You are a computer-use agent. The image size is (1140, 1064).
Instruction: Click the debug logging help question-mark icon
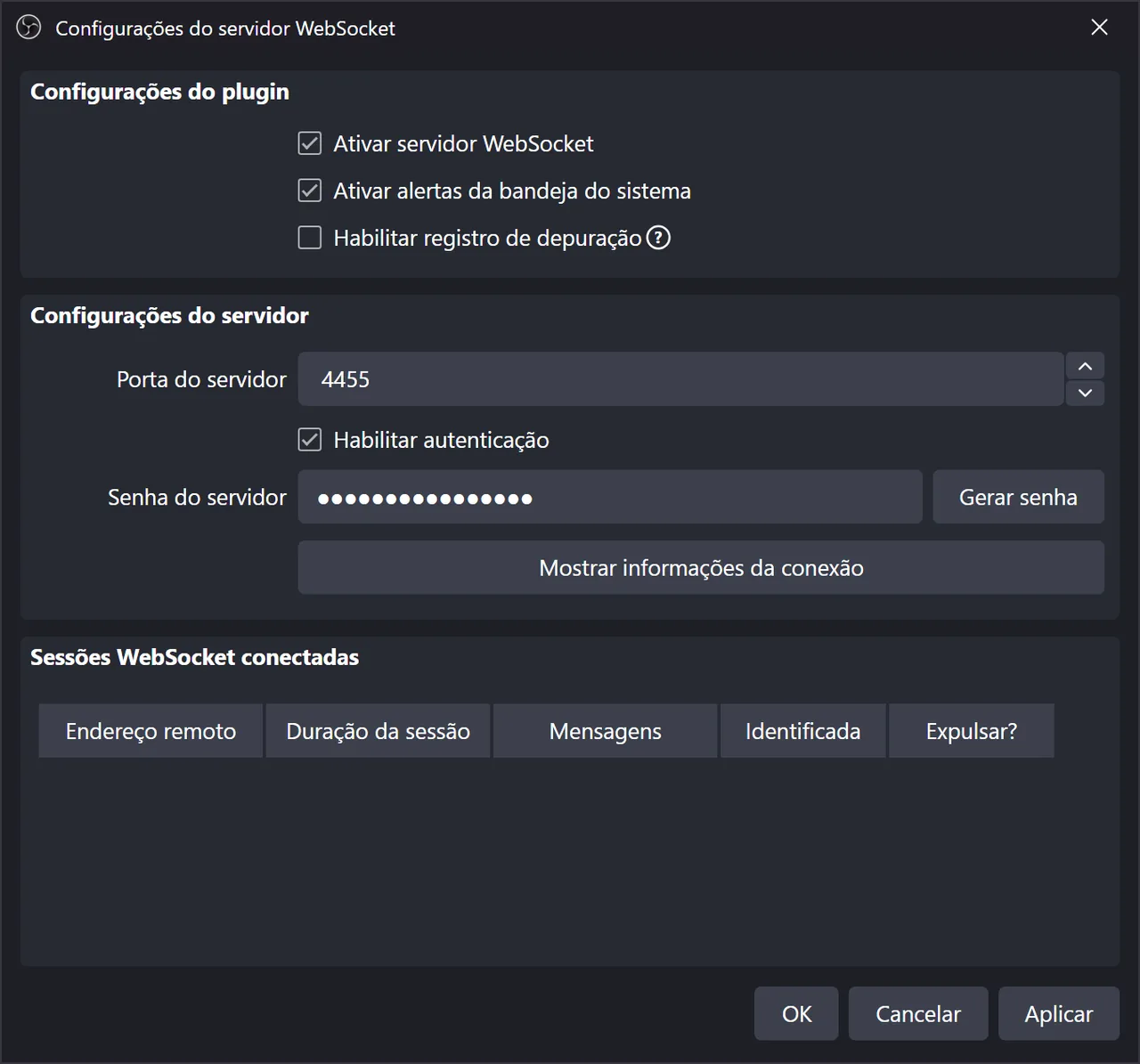tap(658, 238)
